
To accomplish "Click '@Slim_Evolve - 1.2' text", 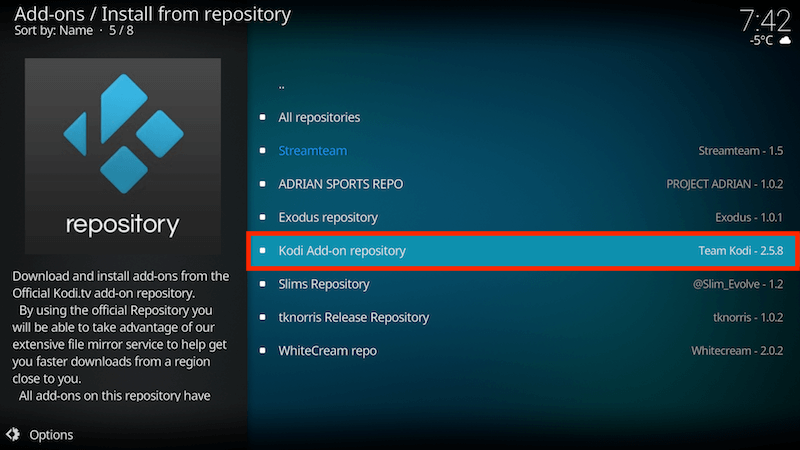I will coord(738,284).
